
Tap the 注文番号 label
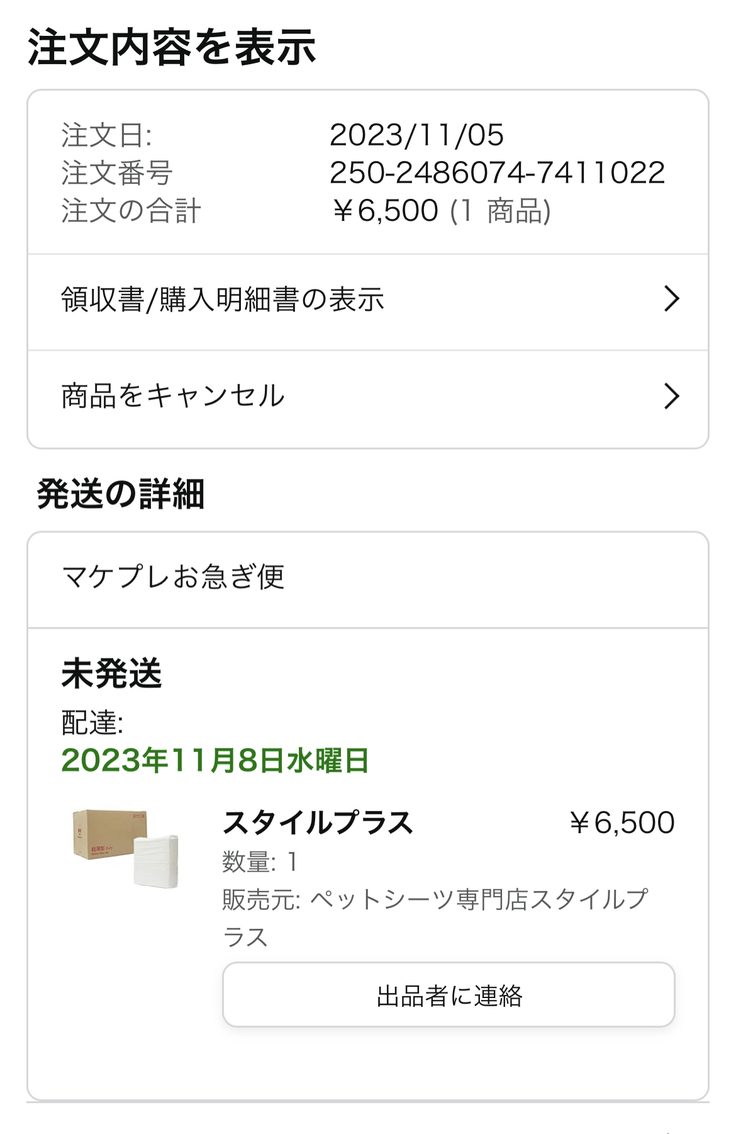click(116, 173)
